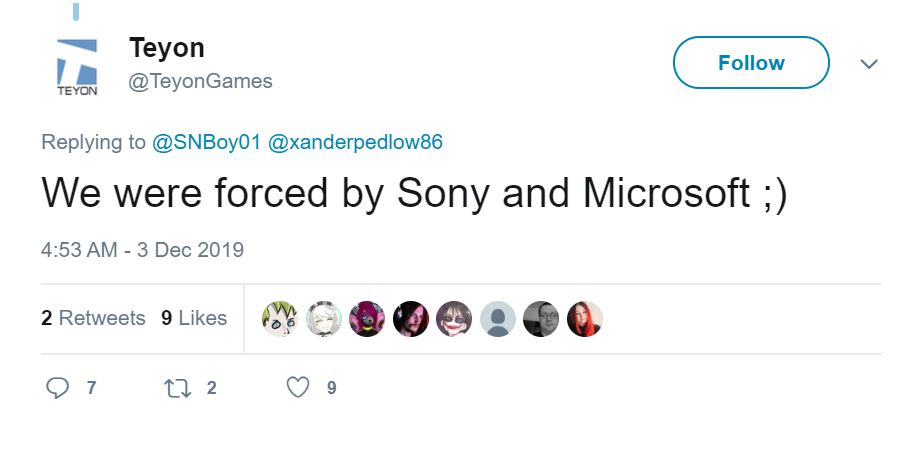Open the @SNBoy01 mention link
This screenshot has width=918, height=455.
(206, 142)
